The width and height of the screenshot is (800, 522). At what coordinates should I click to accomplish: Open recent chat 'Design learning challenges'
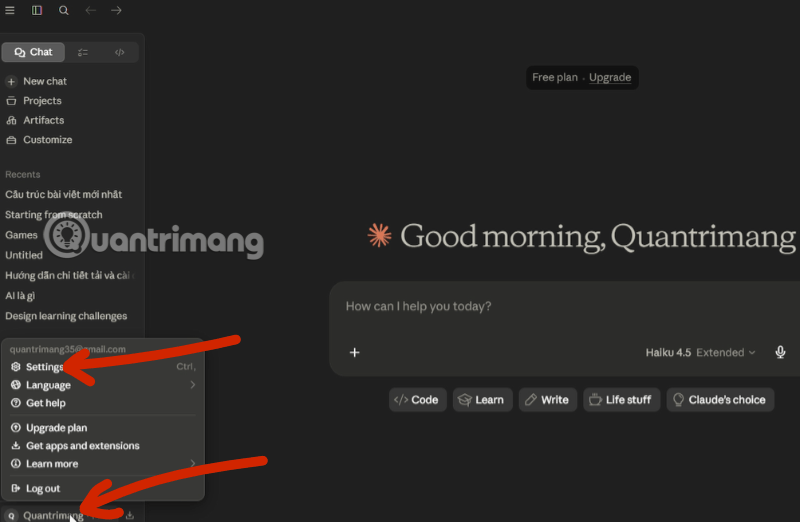pos(66,316)
